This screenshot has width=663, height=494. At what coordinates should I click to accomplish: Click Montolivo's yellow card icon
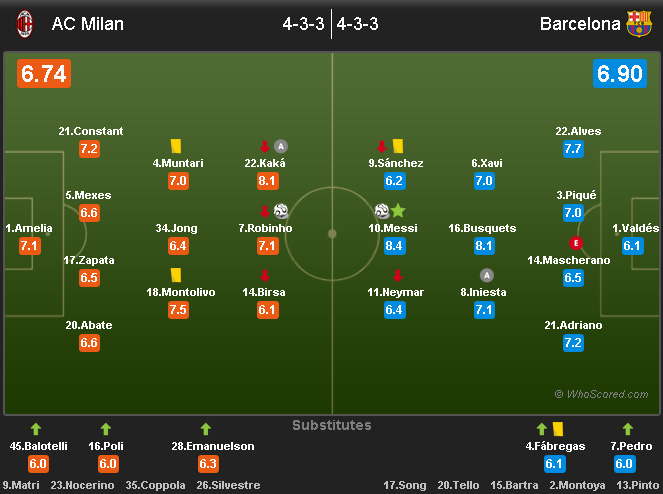point(175,274)
